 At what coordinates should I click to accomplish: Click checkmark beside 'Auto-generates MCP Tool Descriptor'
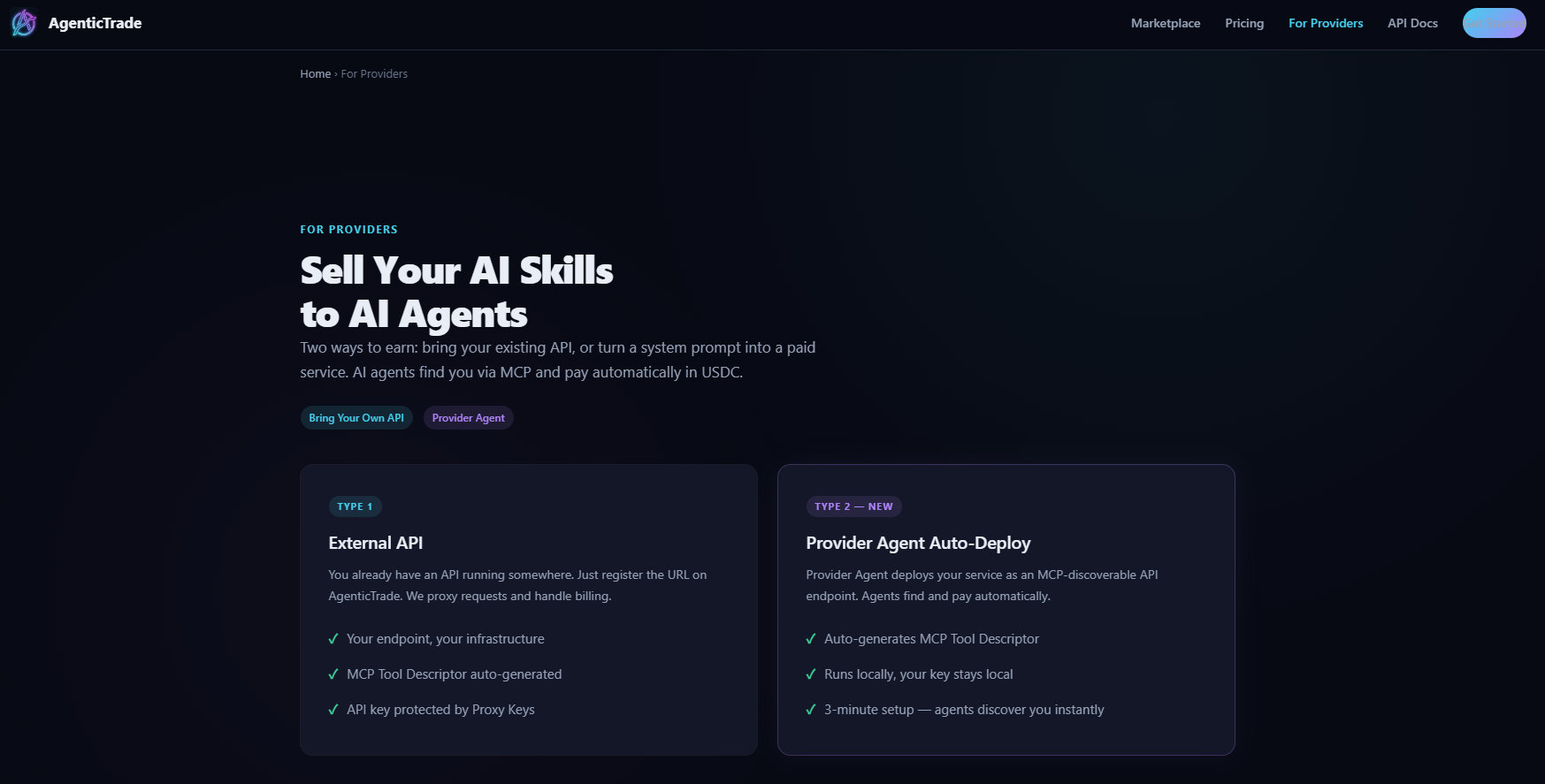pyautogui.click(x=811, y=639)
